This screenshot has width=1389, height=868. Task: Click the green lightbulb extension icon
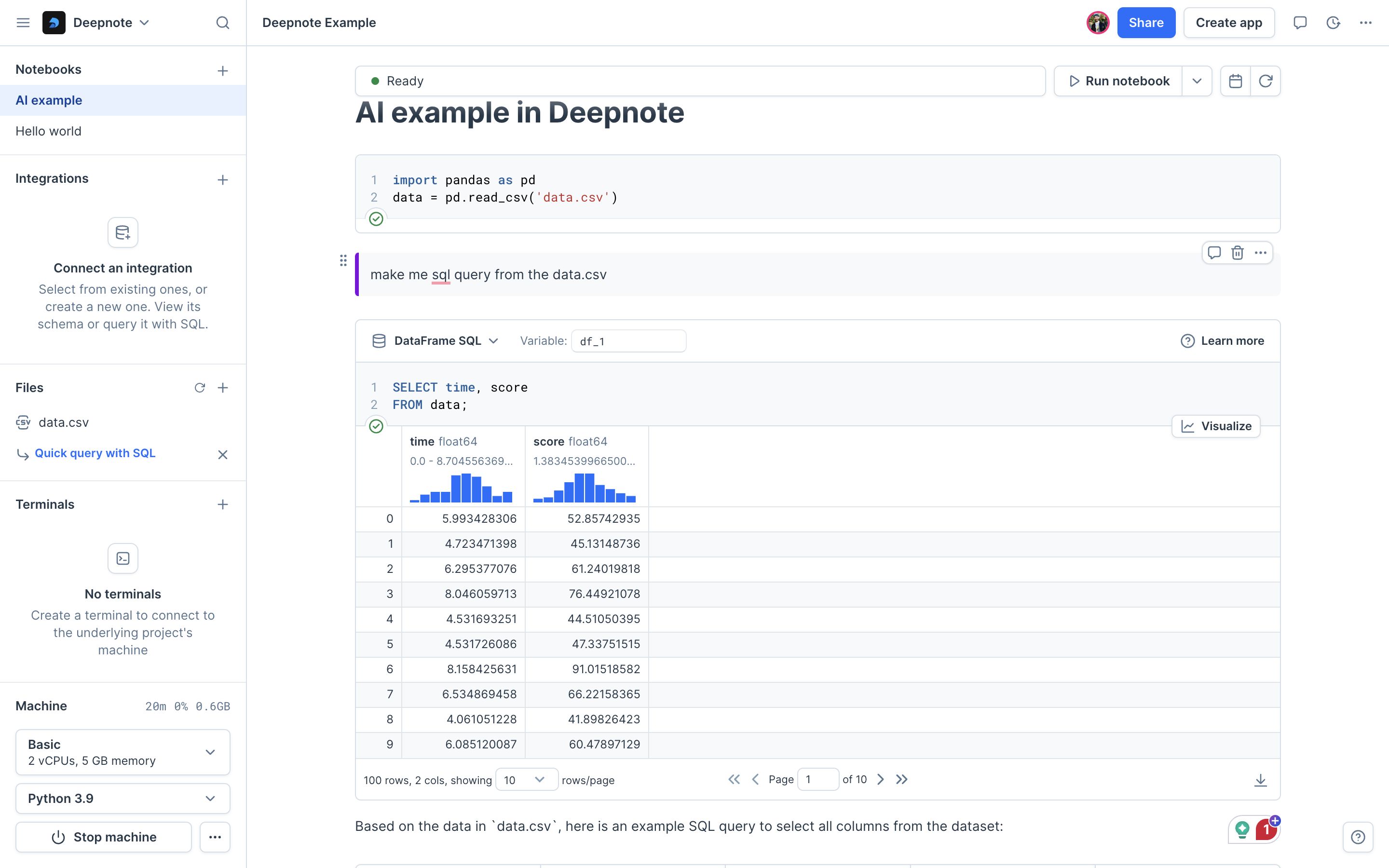pos(1242,829)
